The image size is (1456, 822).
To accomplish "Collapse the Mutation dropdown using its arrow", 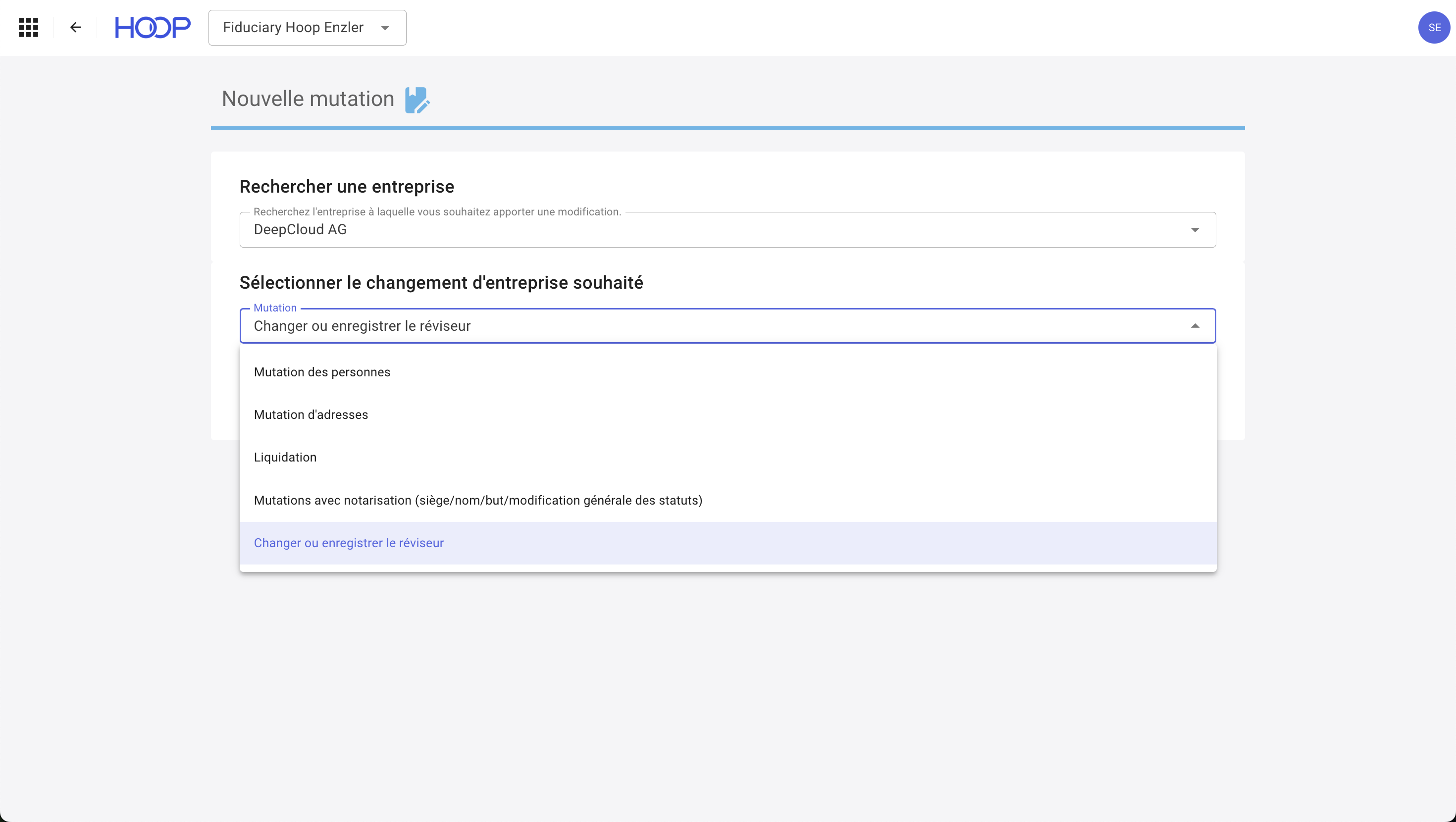I will coord(1195,326).
